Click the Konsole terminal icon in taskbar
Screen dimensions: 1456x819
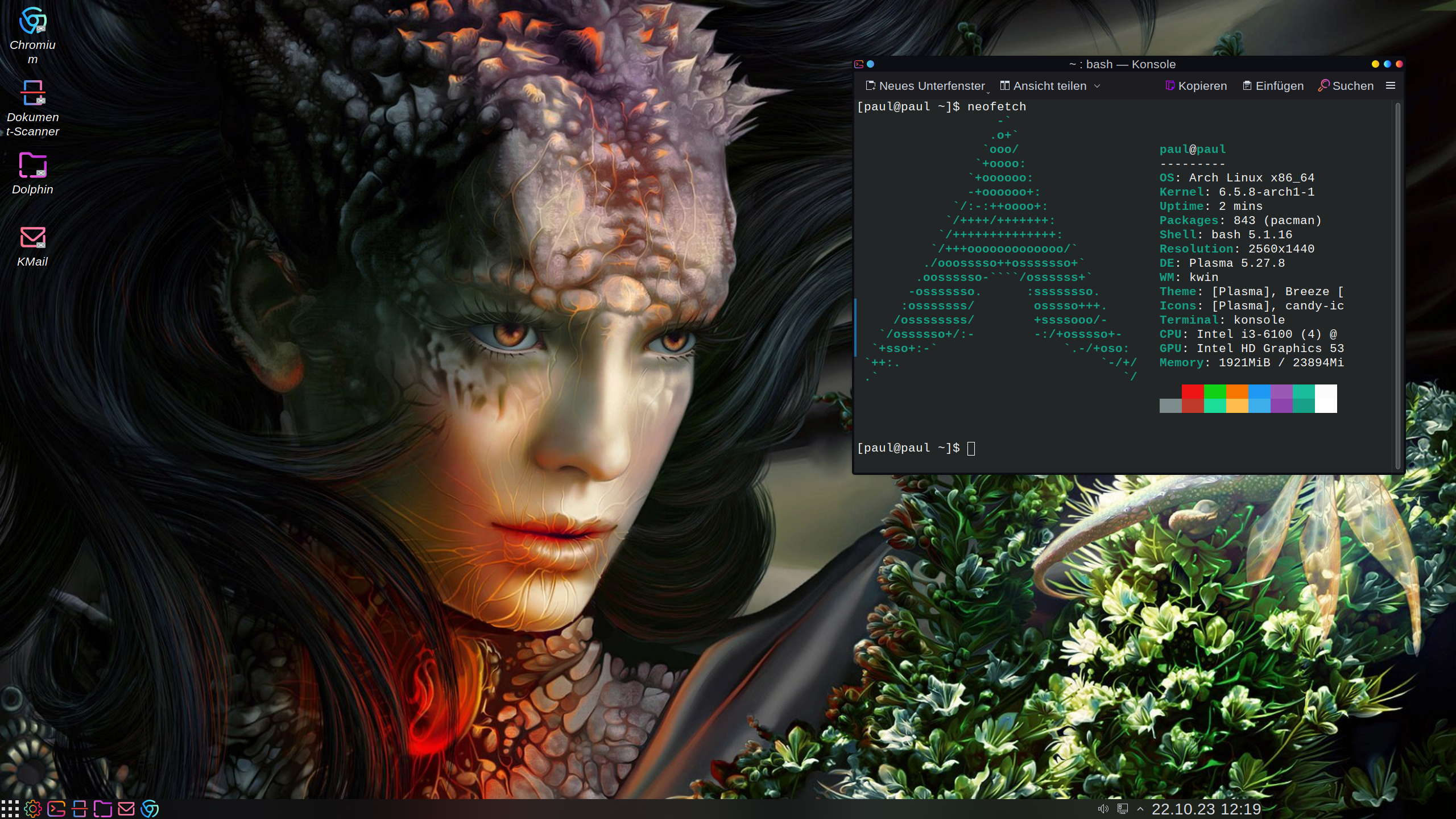(56, 808)
